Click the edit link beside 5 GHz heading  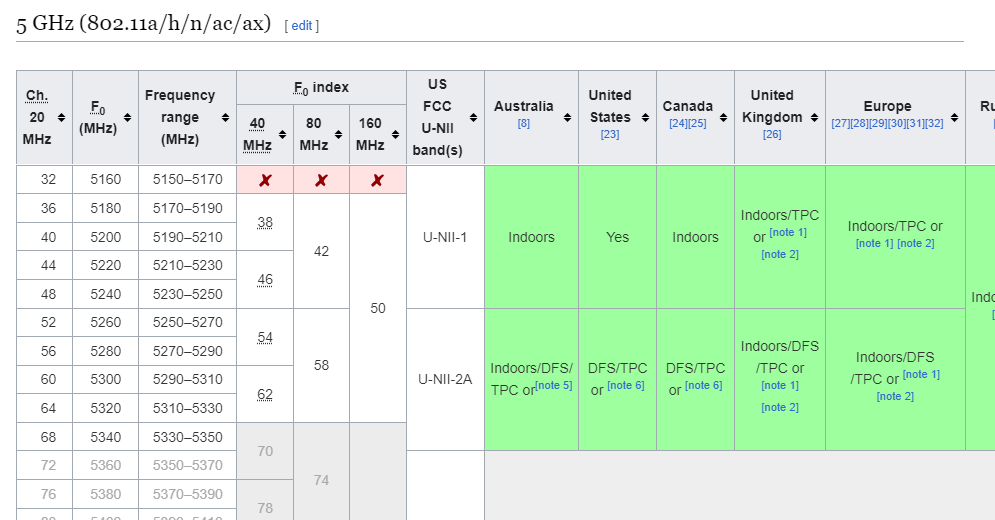click(x=301, y=25)
